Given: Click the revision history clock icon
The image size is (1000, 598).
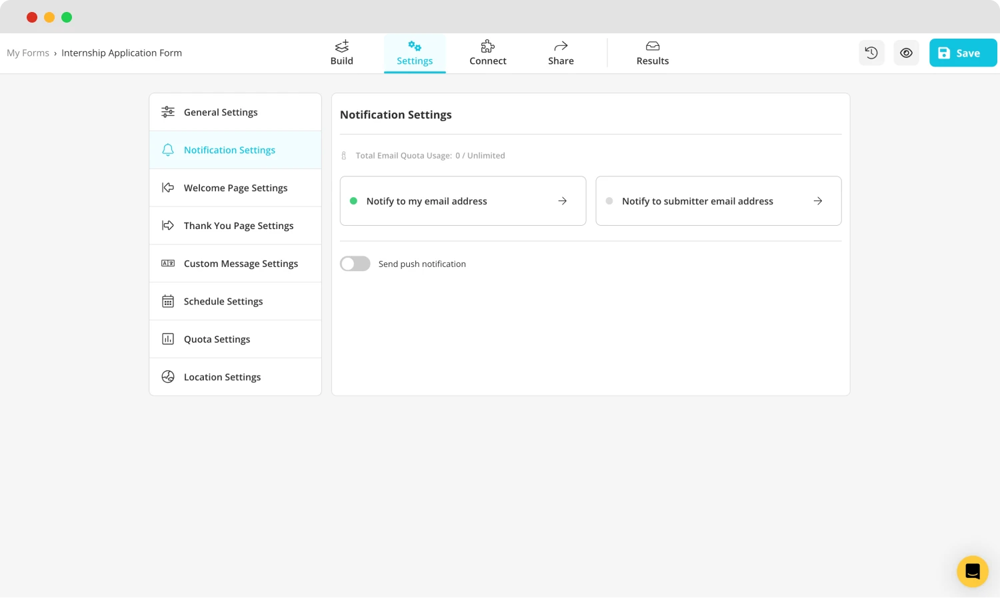Looking at the screenshot, I should pos(871,52).
